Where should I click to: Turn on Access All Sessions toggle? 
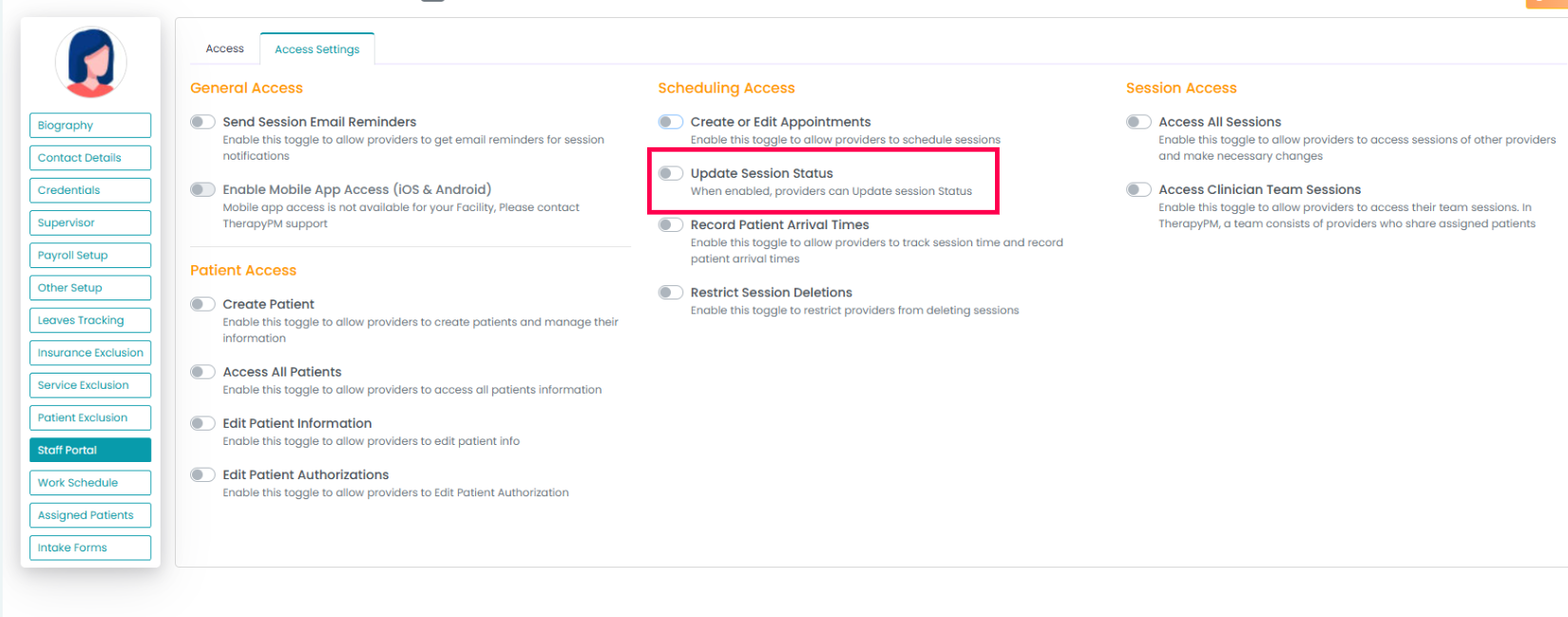[x=1138, y=122]
